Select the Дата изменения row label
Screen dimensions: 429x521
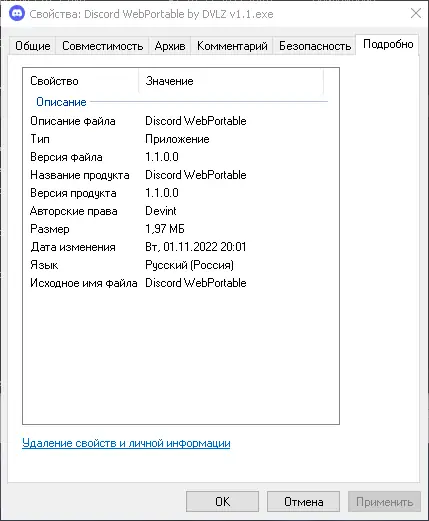pos(73,247)
